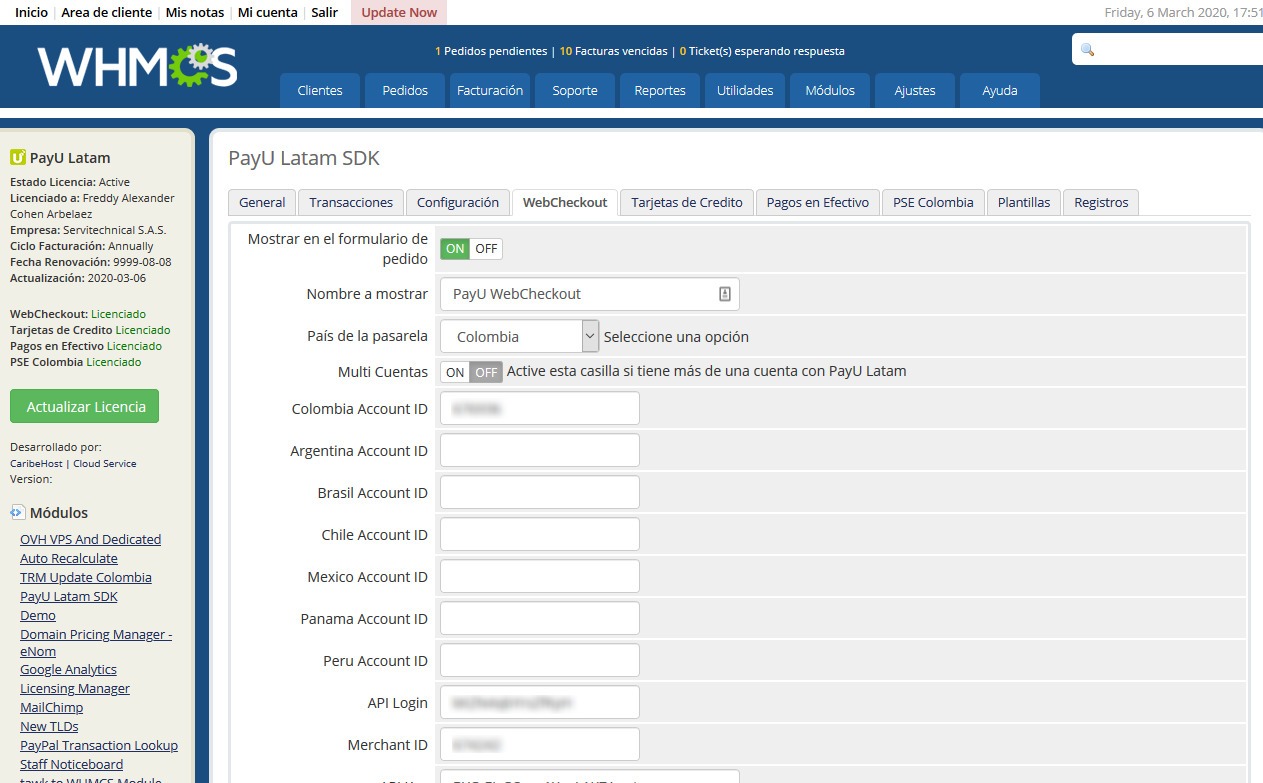
Task: Open MailChimp module link
Action: click(51, 707)
